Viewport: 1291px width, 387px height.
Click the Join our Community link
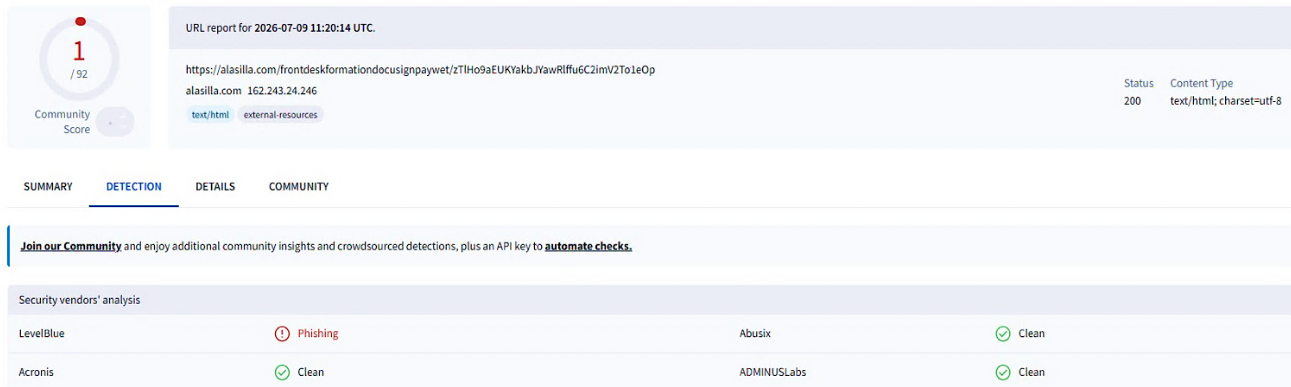[71, 246]
